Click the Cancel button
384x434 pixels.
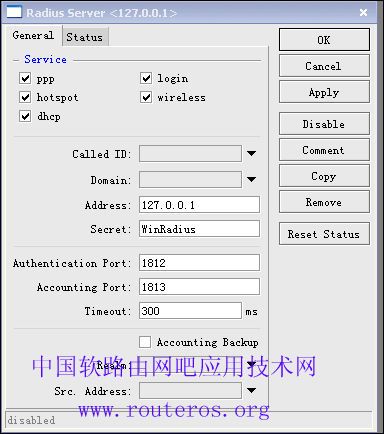point(324,66)
